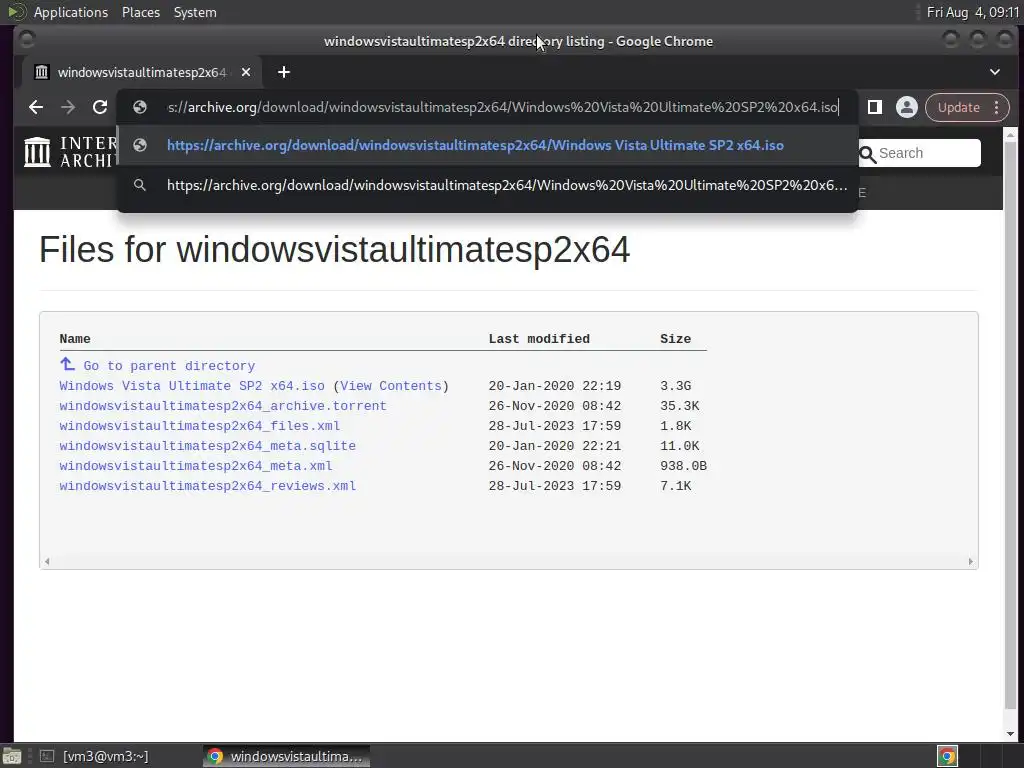Open the View Contents link

pos(391,386)
